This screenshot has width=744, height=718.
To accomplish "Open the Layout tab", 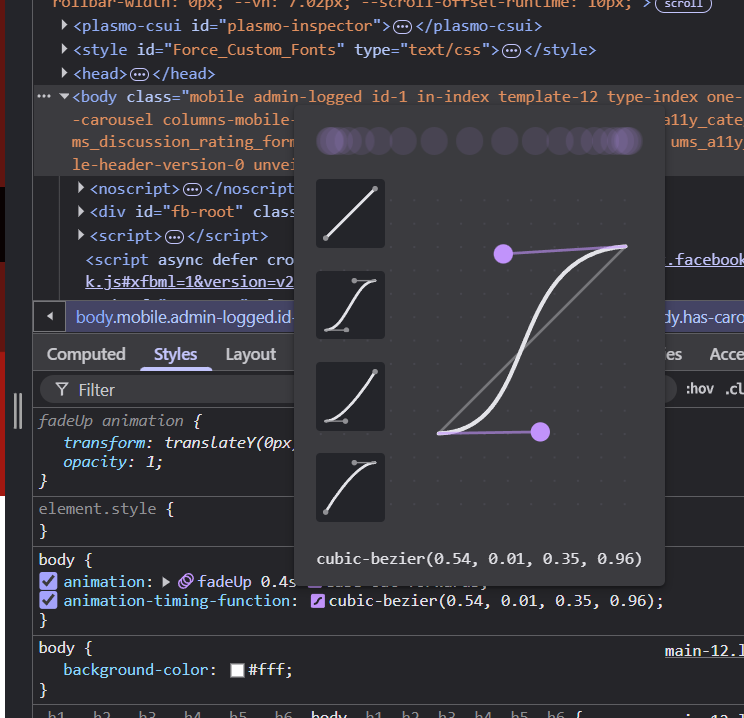I will click(x=250, y=354).
